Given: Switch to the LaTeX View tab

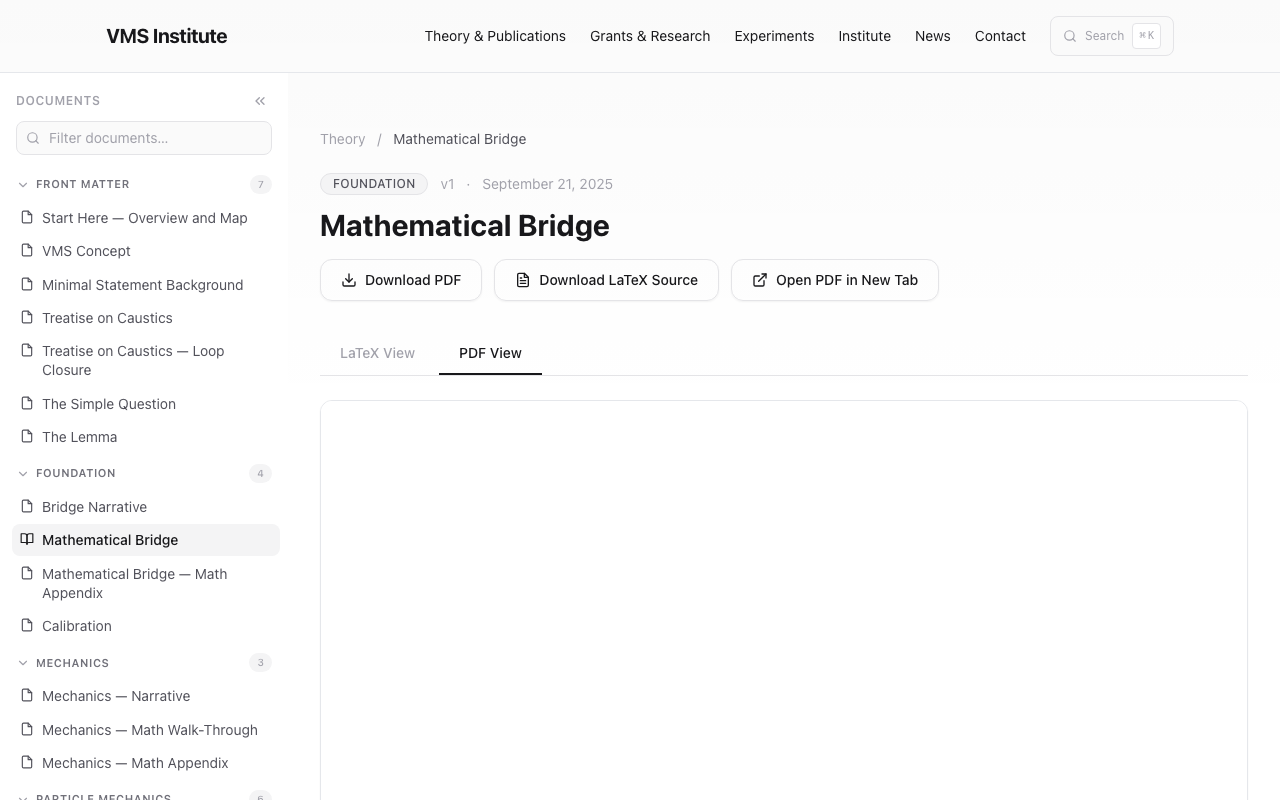Looking at the screenshot, I should pos(377,353).
